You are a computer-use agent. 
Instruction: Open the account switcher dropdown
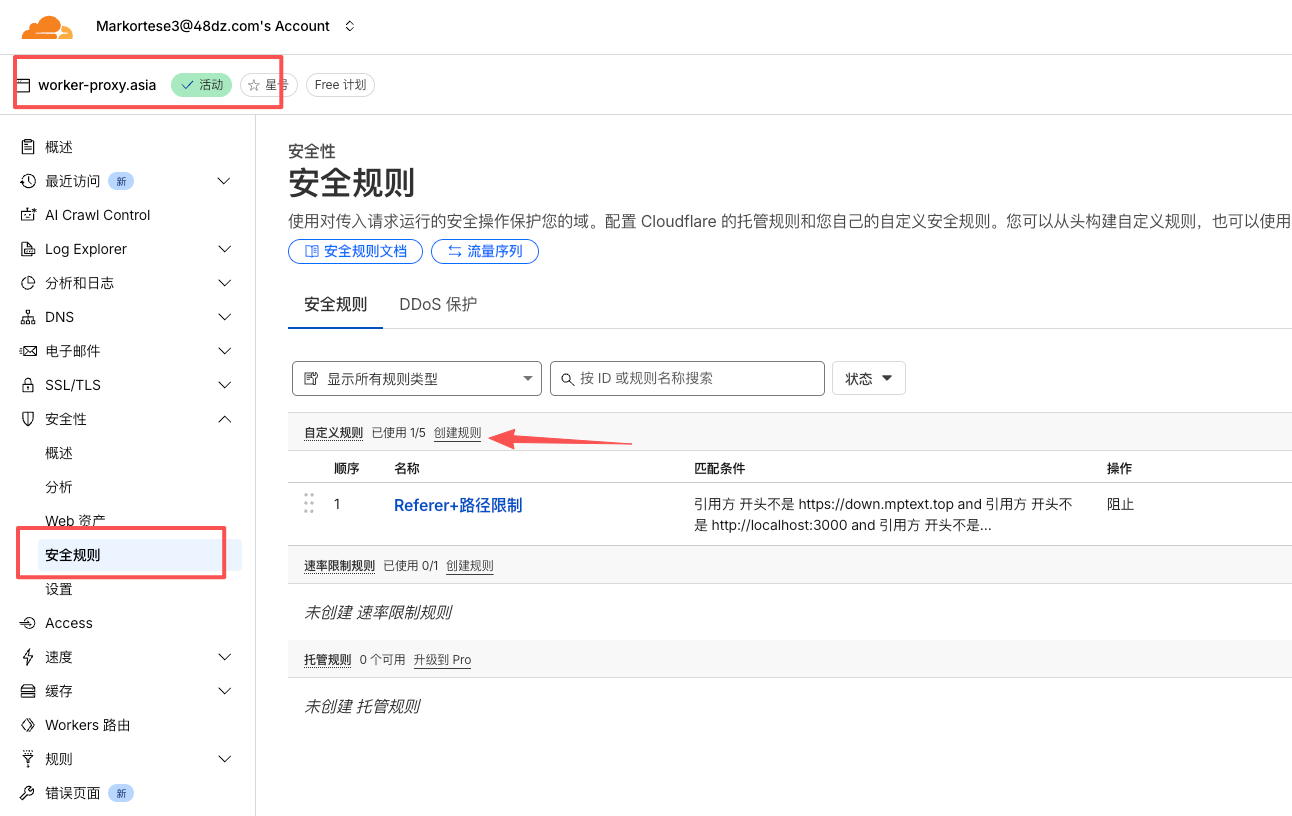point(349,26)
